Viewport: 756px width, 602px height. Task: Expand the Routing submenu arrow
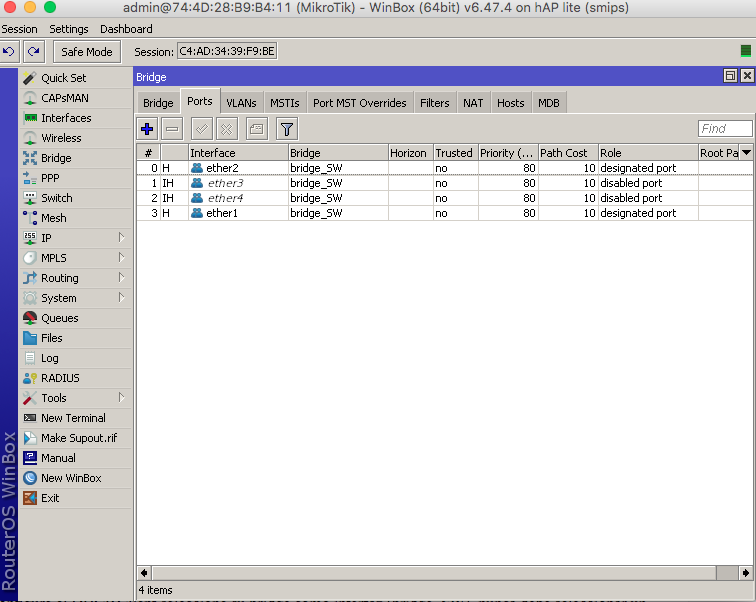tap(122, 278)
